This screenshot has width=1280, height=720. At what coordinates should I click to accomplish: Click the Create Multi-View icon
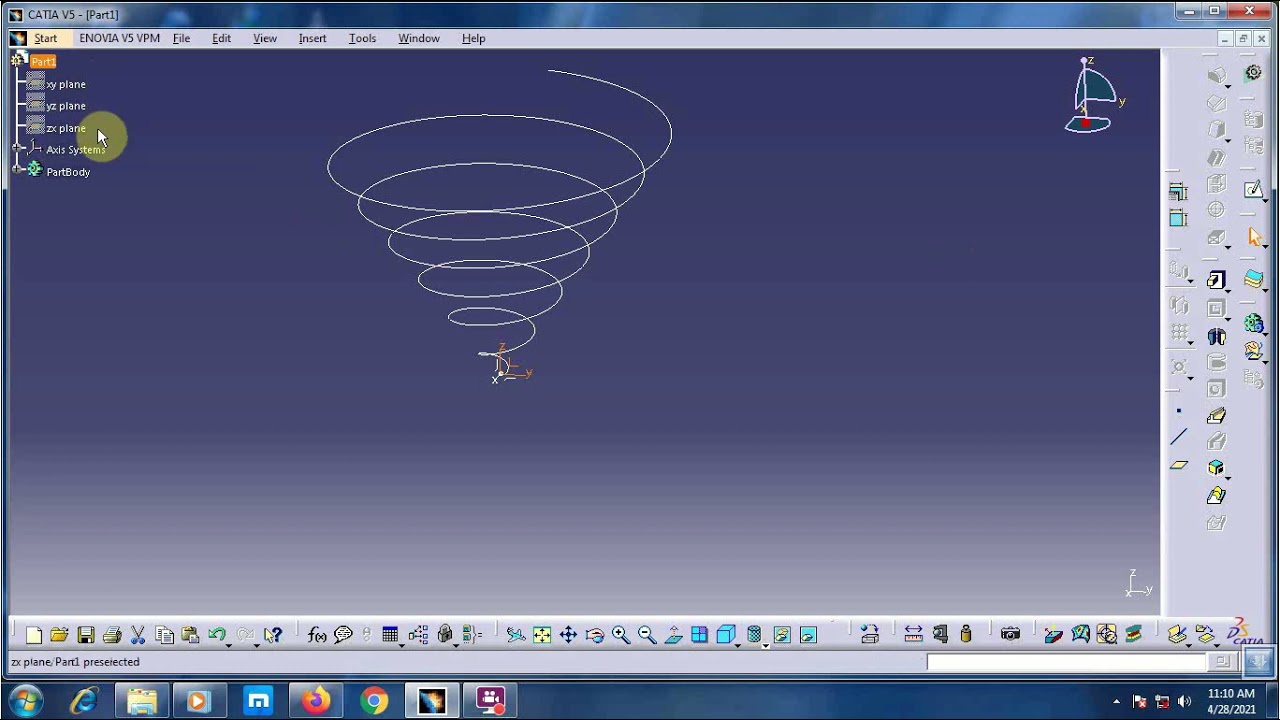coord(699,635)
